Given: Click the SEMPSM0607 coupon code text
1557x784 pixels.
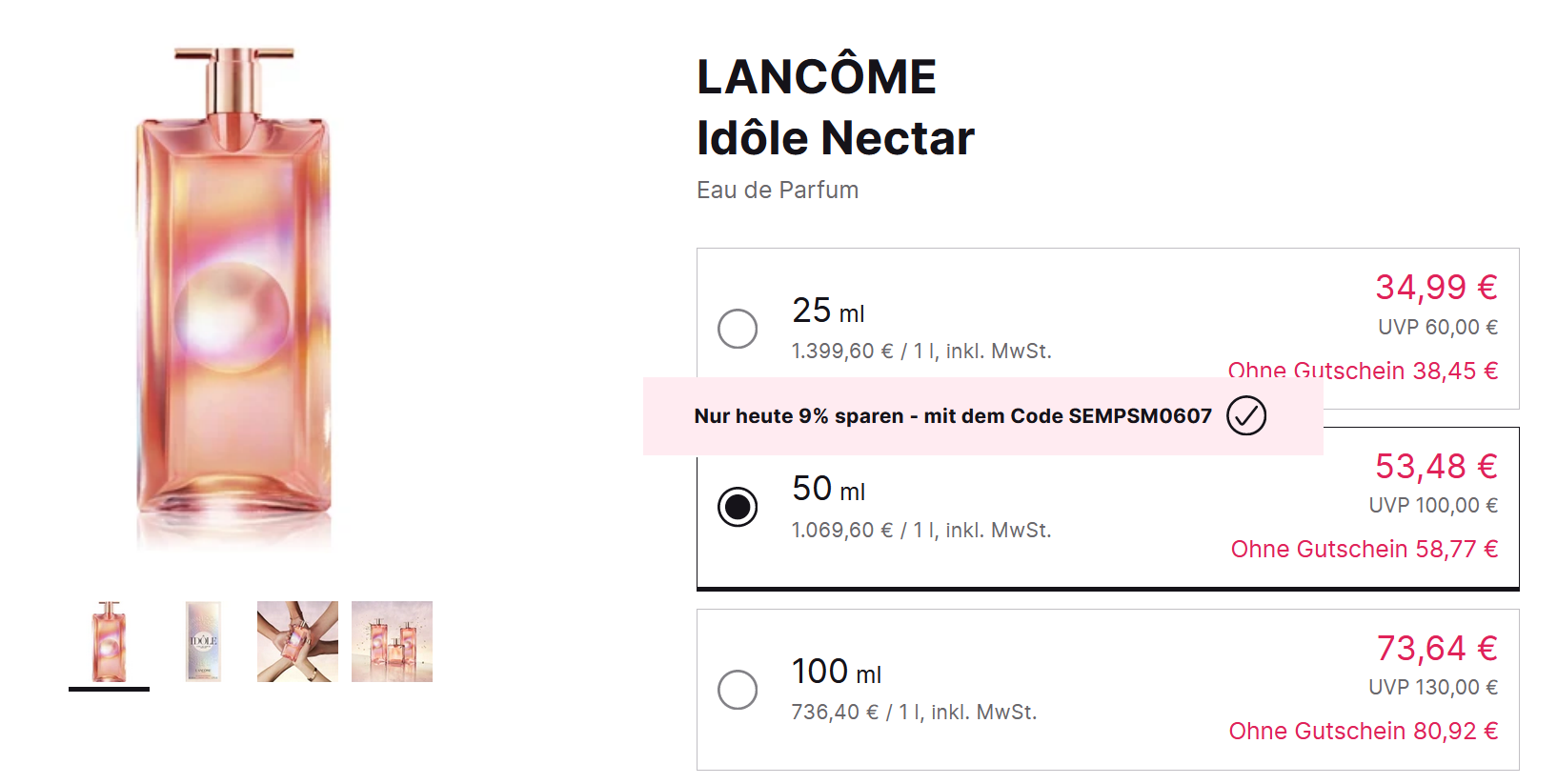Looking at the screenshot, I should [1140, 416].
